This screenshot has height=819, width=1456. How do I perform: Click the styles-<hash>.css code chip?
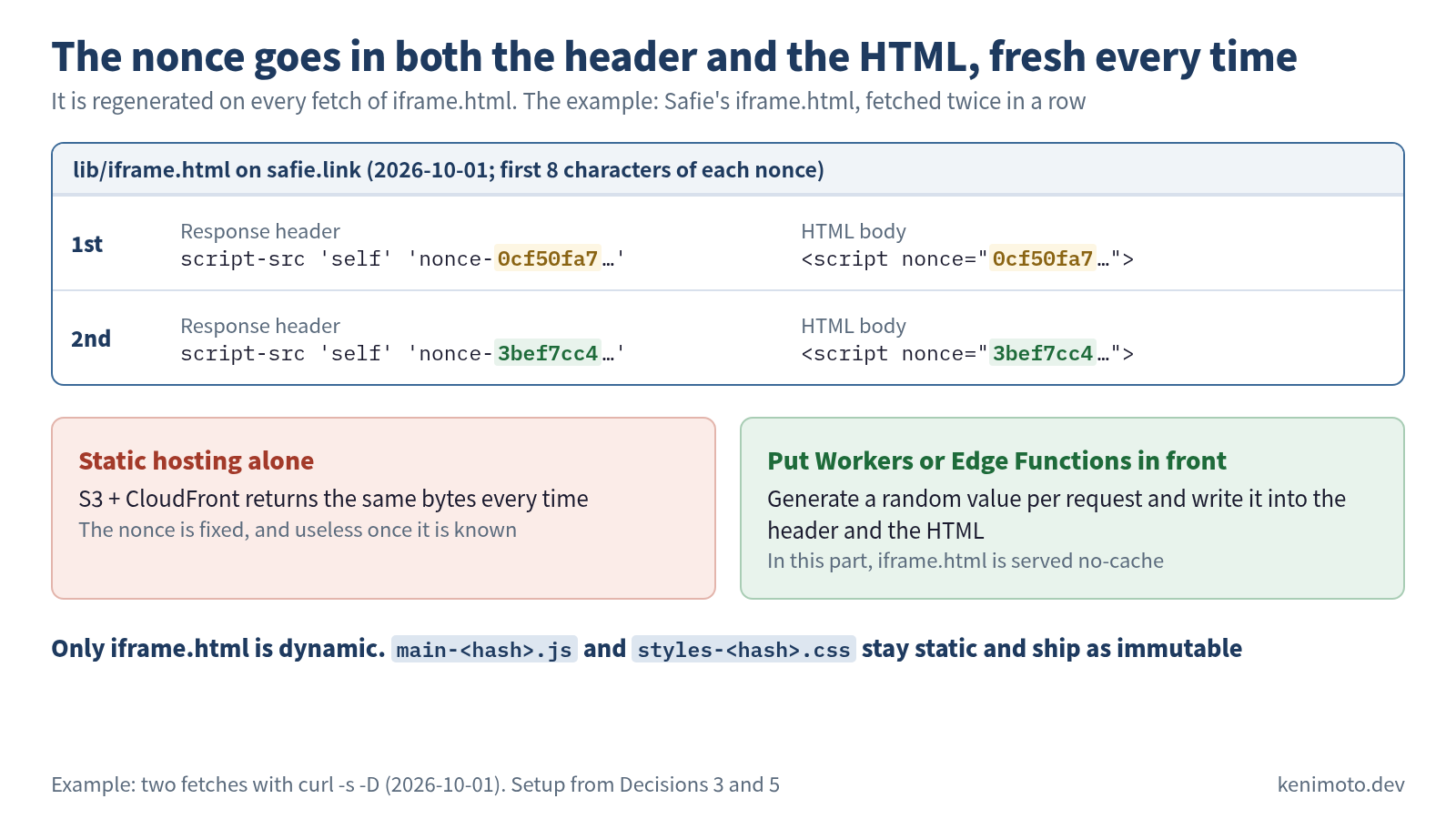click(x=743, y=649)
